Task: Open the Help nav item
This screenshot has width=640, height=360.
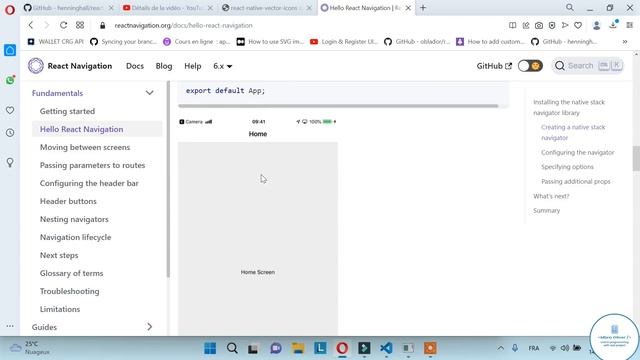Action: pos(193,66)
